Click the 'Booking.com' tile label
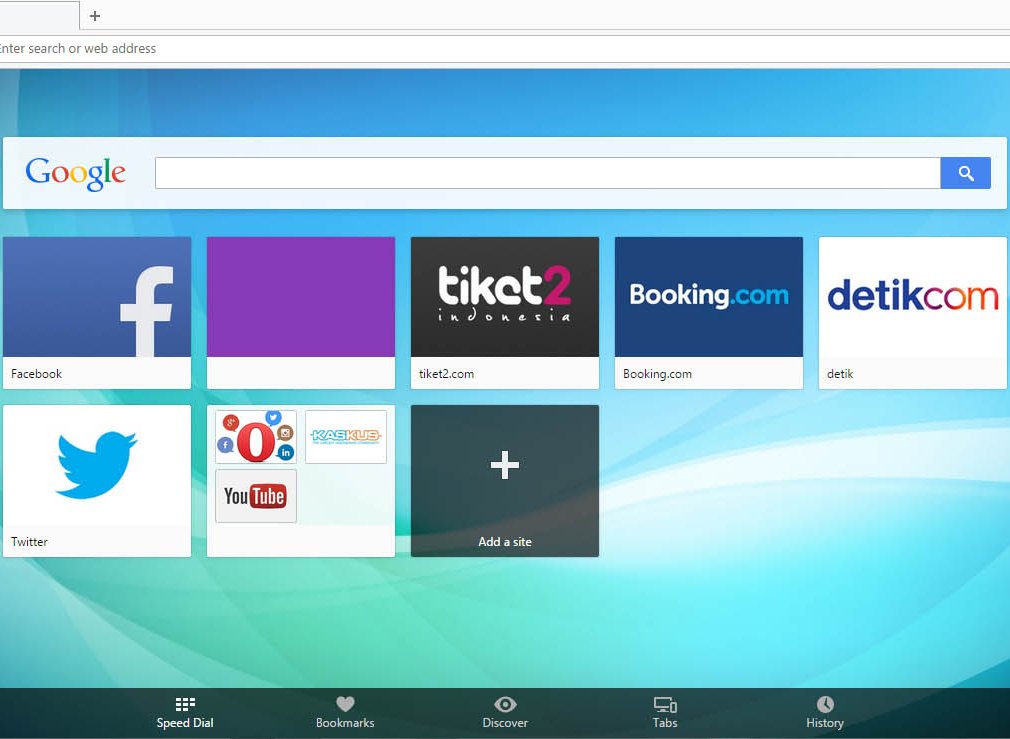The height and width of the screenshot is (739, 1010). point(657,374)
